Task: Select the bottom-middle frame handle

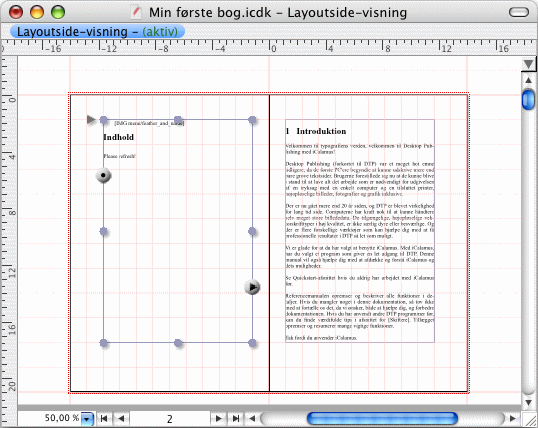Action: (178, 343)
